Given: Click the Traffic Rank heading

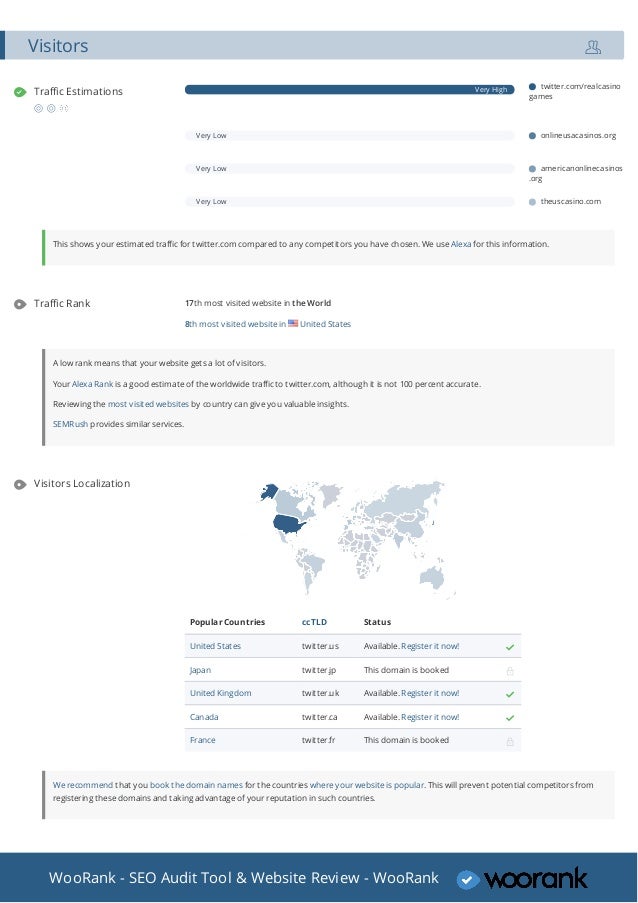Looking at the screenshot, I should click(62, 303).
